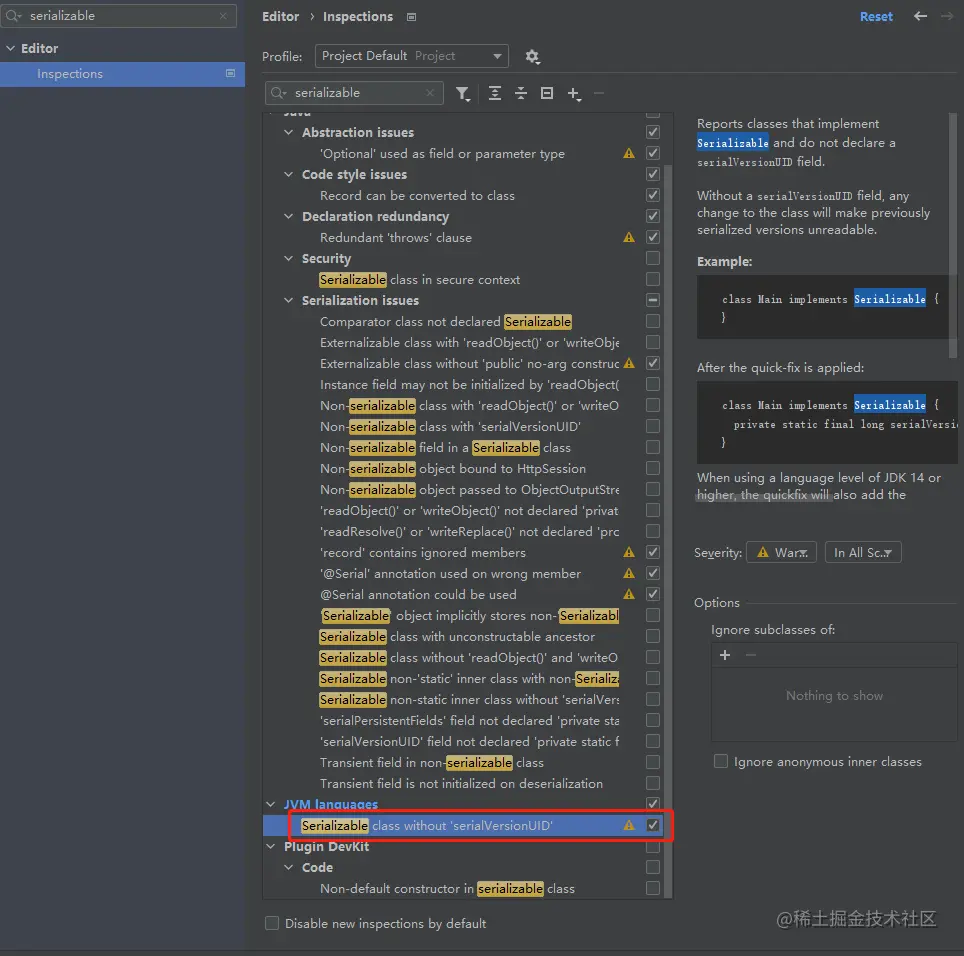The image size is (964, 956).
Task: Check Disable new inspections by default
Action: [272, 923]
